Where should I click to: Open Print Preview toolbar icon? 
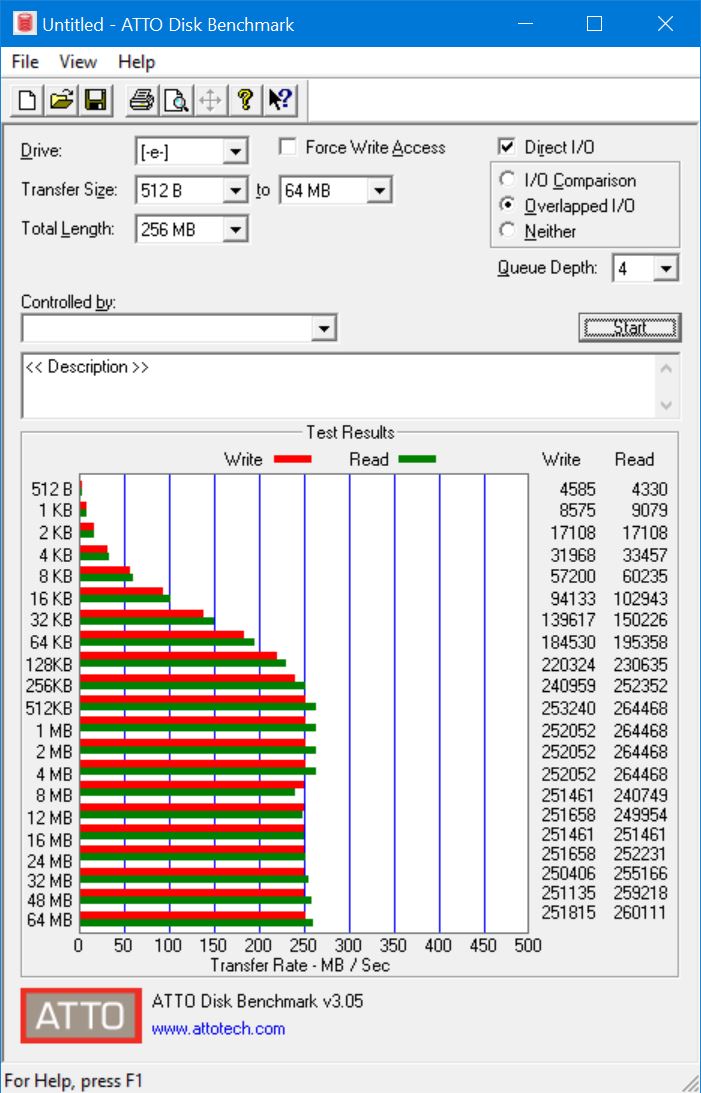point(176,100)
